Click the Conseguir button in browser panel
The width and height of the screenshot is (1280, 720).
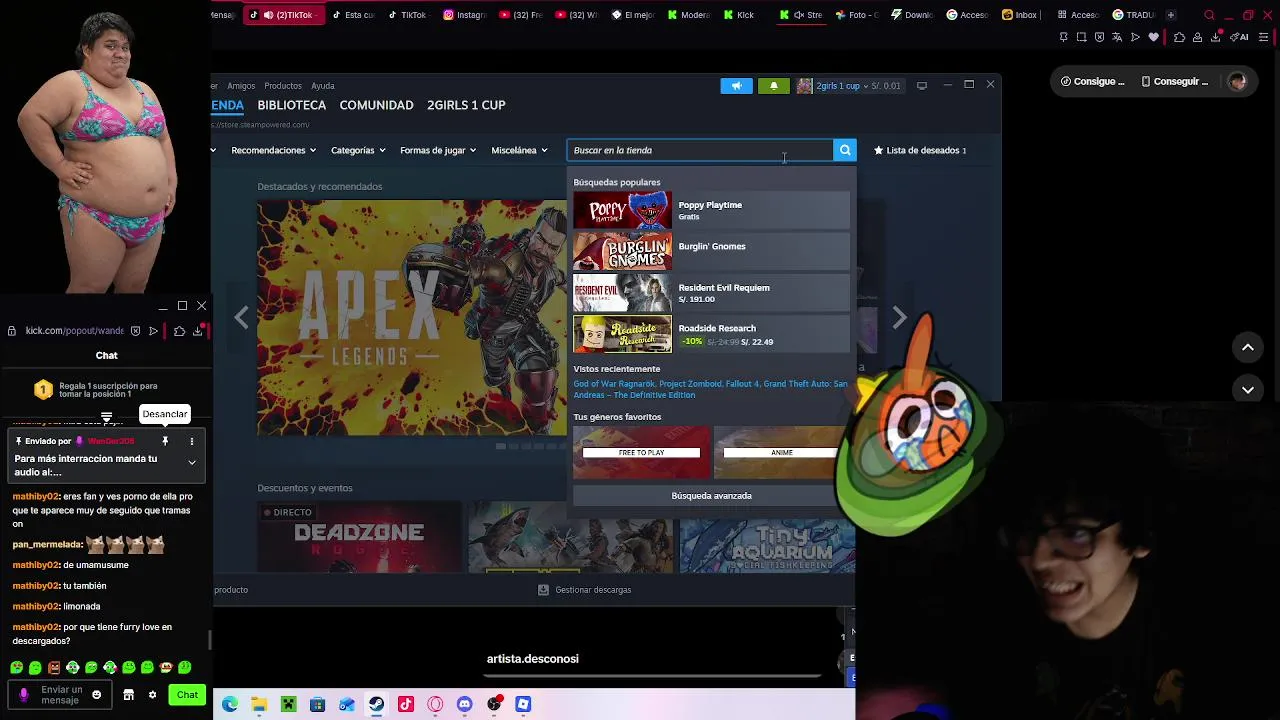(x=1175, y=82)
